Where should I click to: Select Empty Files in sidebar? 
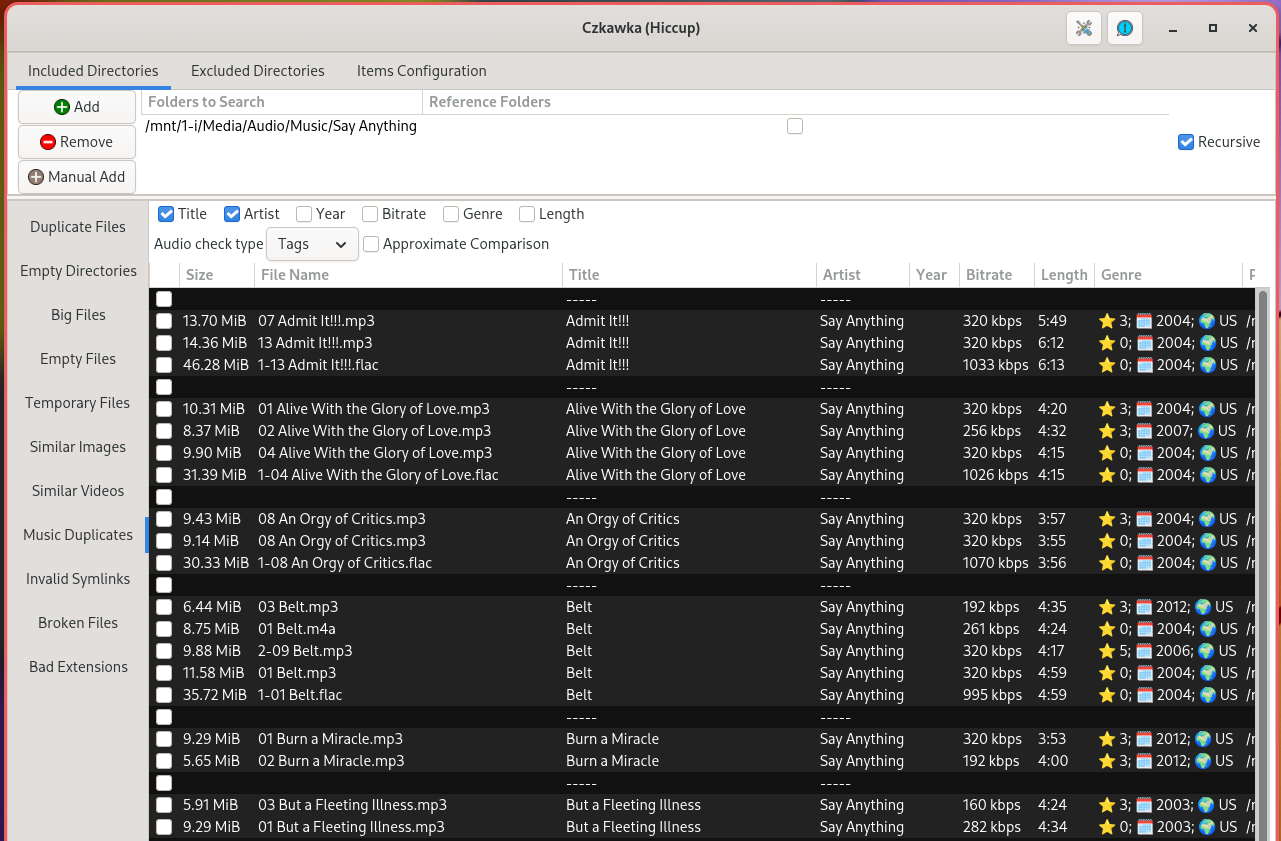click(78, 359)
